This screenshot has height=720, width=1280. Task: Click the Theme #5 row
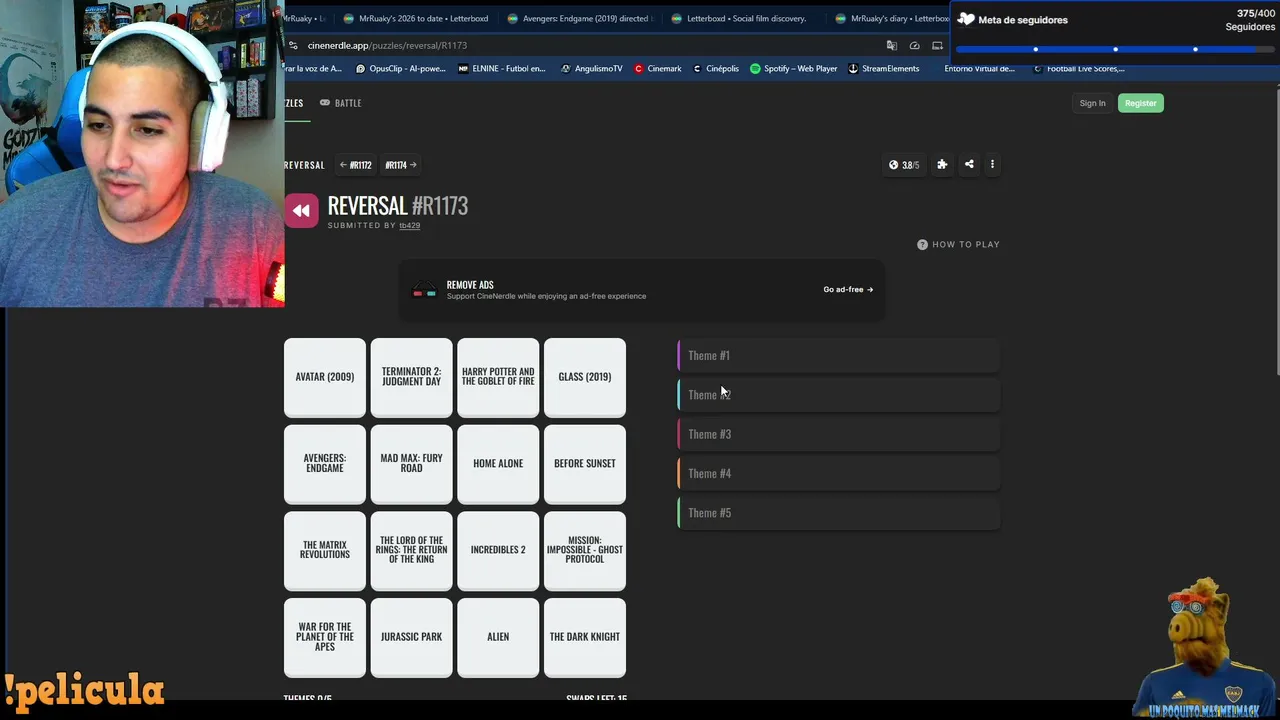[839, 513]
